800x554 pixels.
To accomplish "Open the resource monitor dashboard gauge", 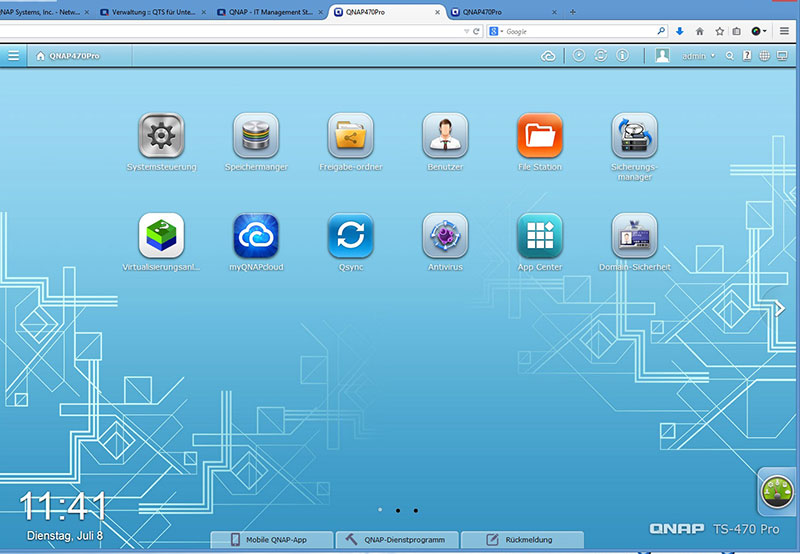I will pos(777,492).
